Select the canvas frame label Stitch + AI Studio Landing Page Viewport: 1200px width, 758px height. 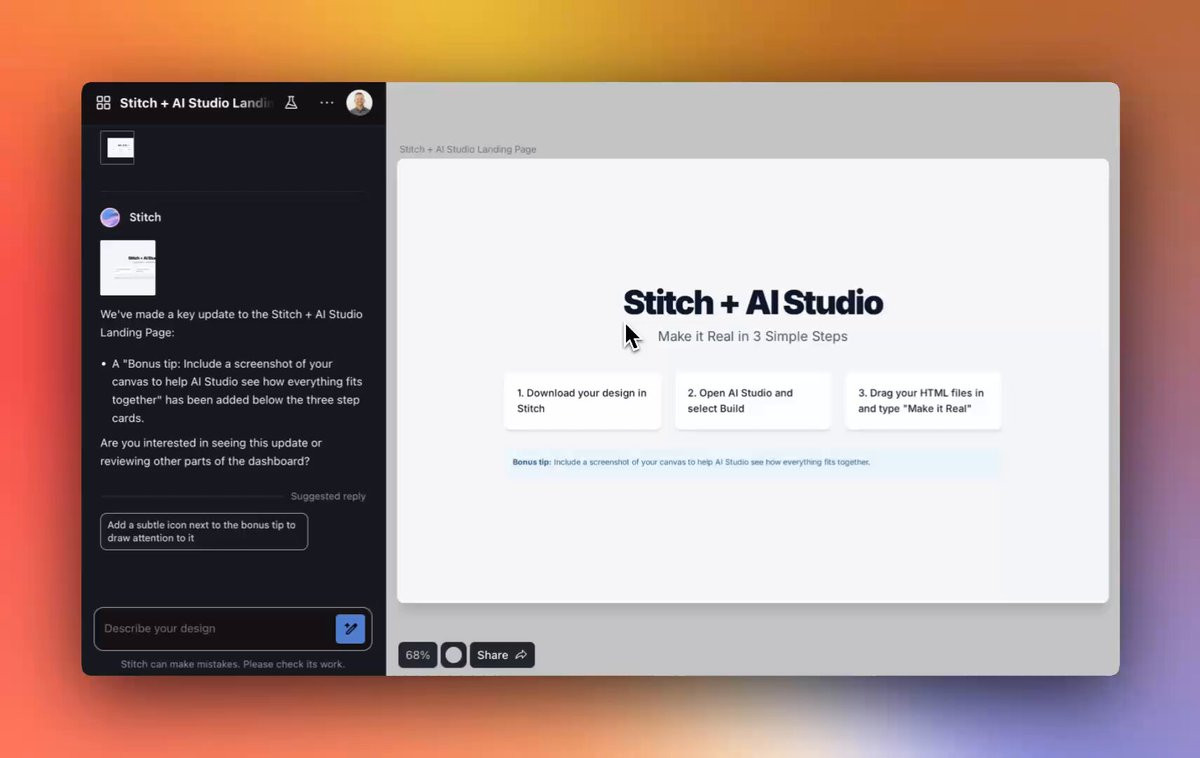(468, 150)
